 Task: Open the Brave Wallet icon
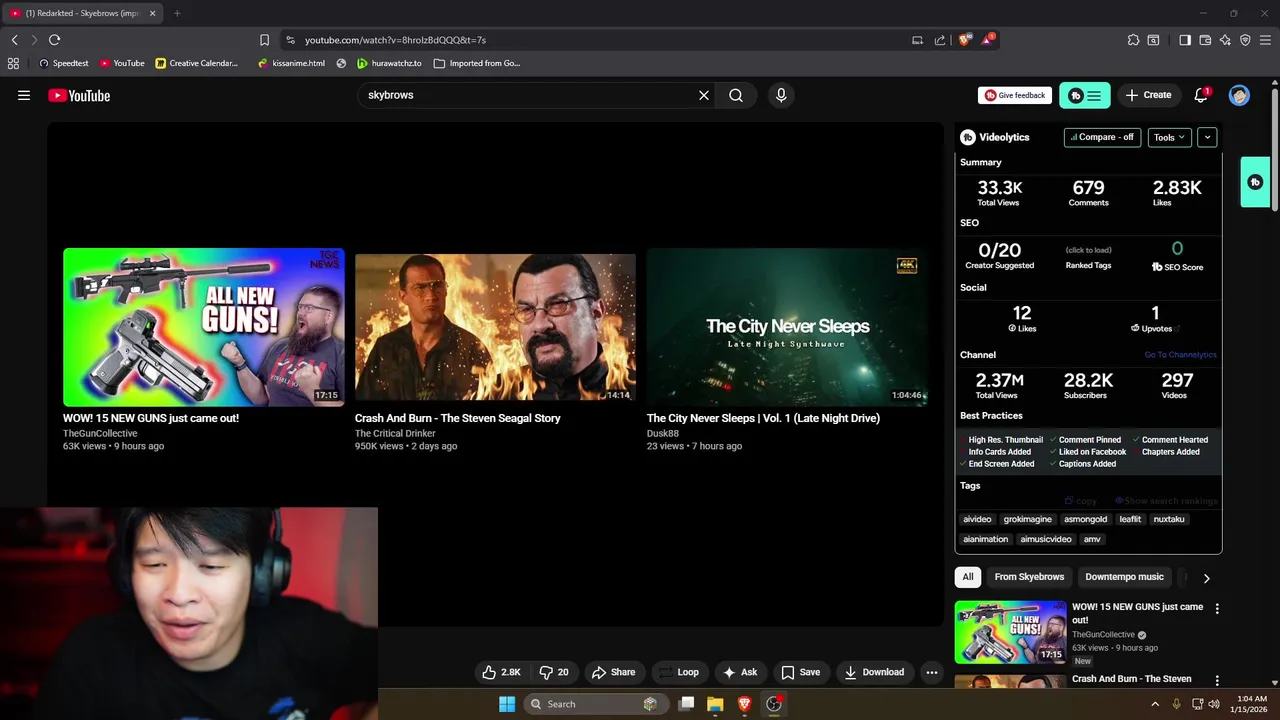point(1205,40)
